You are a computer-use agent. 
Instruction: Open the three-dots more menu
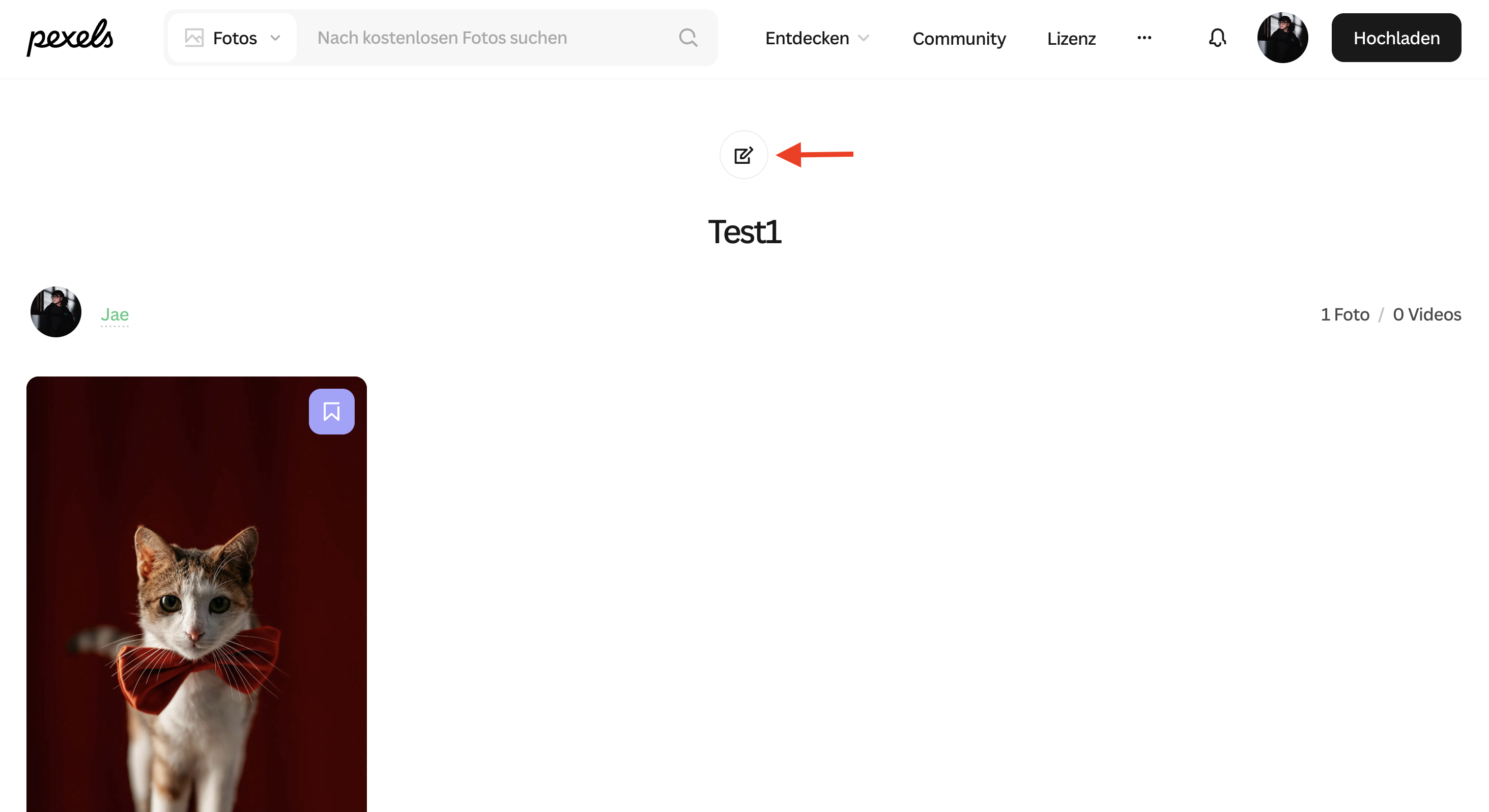[x=1144, y=38]
